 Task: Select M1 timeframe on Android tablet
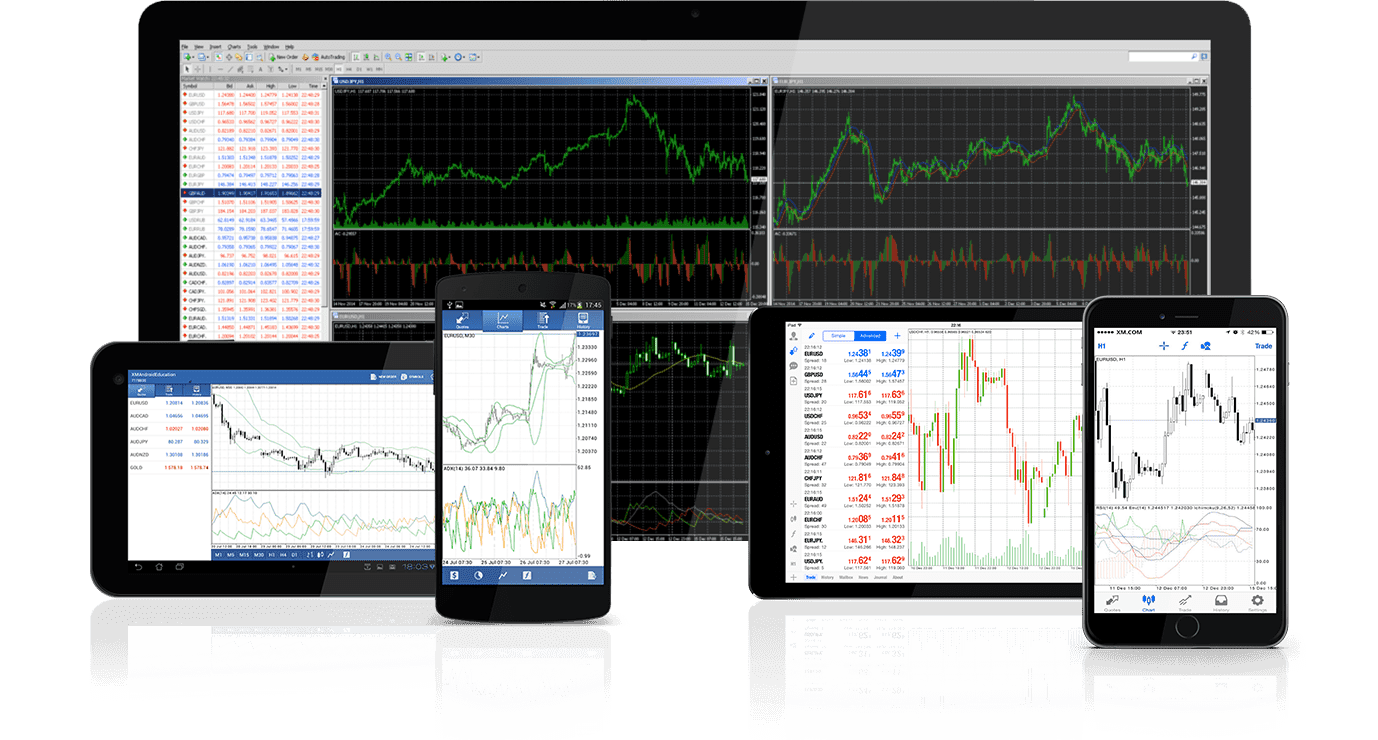(x=218, y=555)
